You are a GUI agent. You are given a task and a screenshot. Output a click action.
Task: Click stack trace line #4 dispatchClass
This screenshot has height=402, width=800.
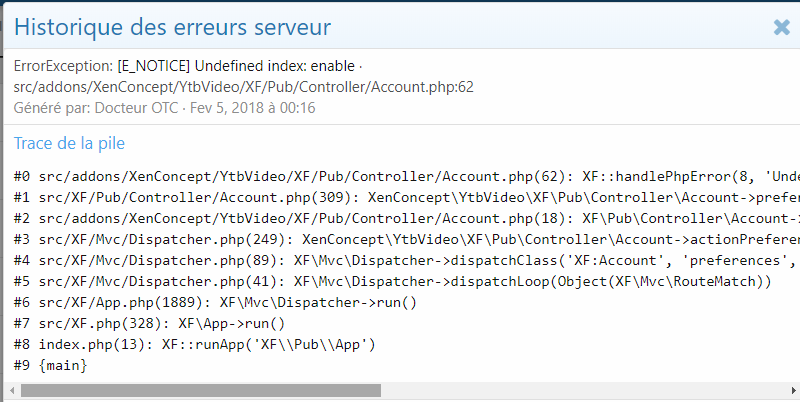(x=400, y=261)
